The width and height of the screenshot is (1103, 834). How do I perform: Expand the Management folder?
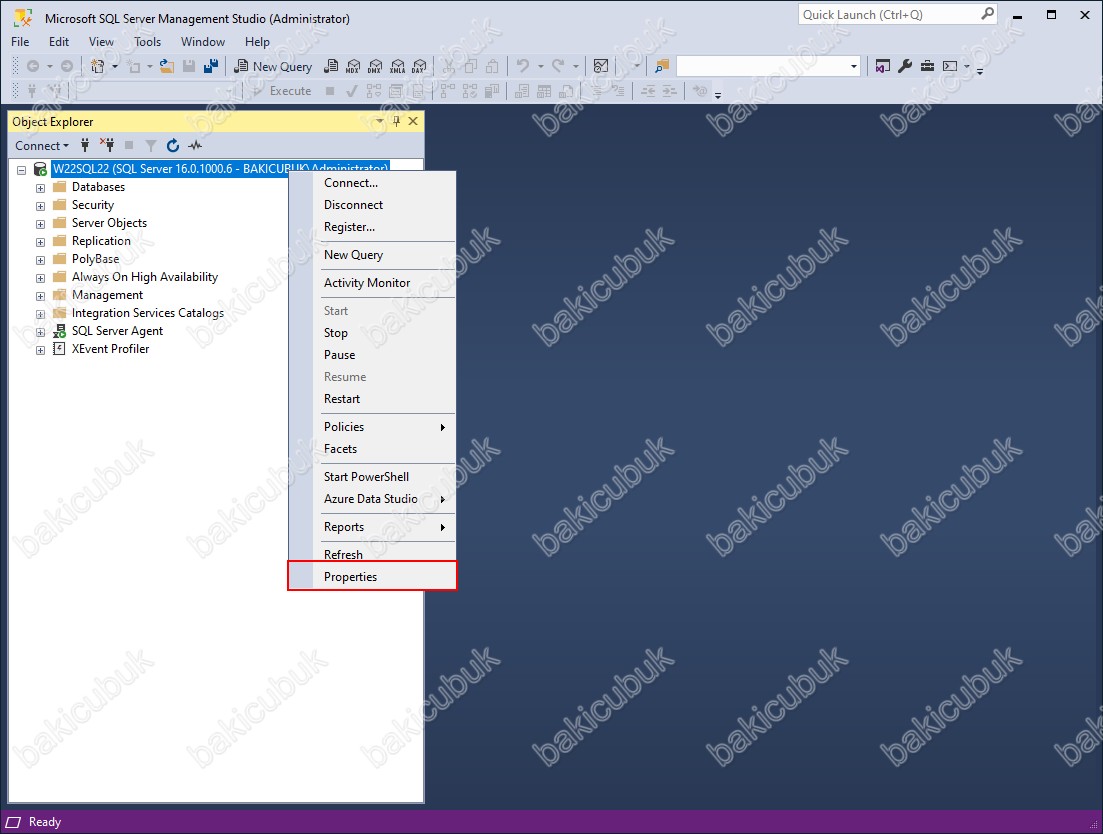coord(40,296)
